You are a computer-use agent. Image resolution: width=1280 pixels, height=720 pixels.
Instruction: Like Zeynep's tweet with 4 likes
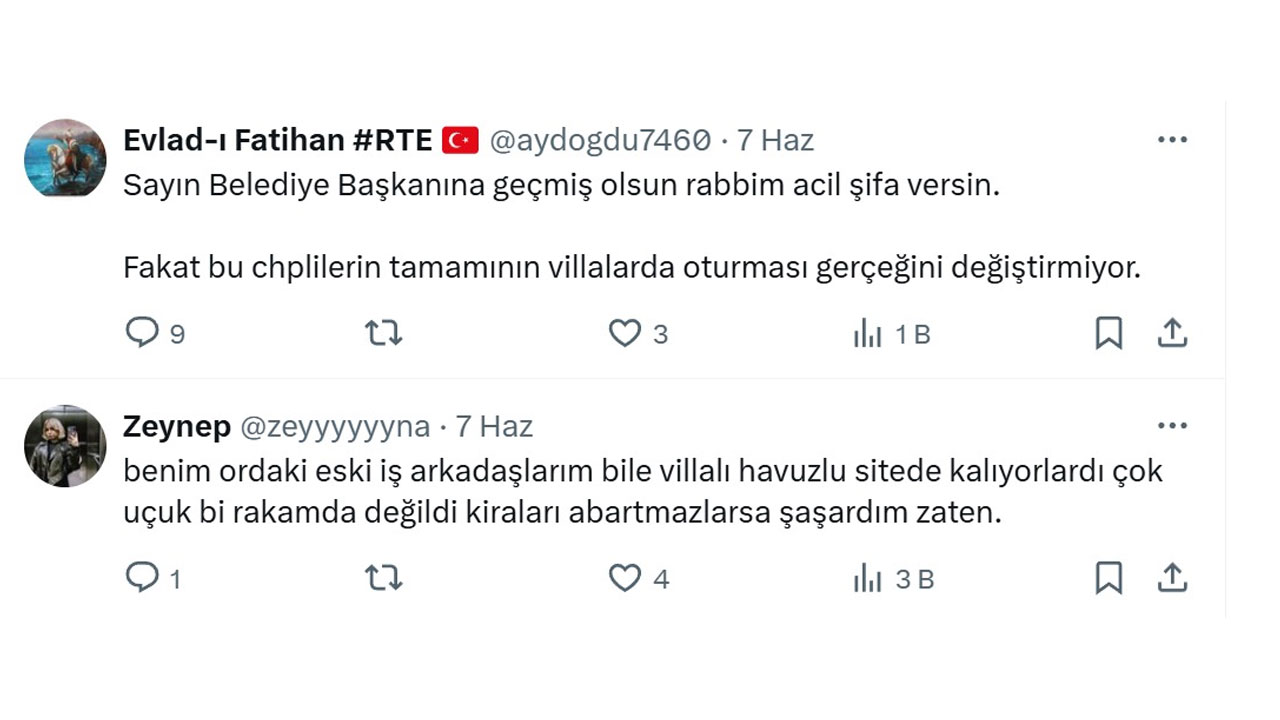pos(624,578)
